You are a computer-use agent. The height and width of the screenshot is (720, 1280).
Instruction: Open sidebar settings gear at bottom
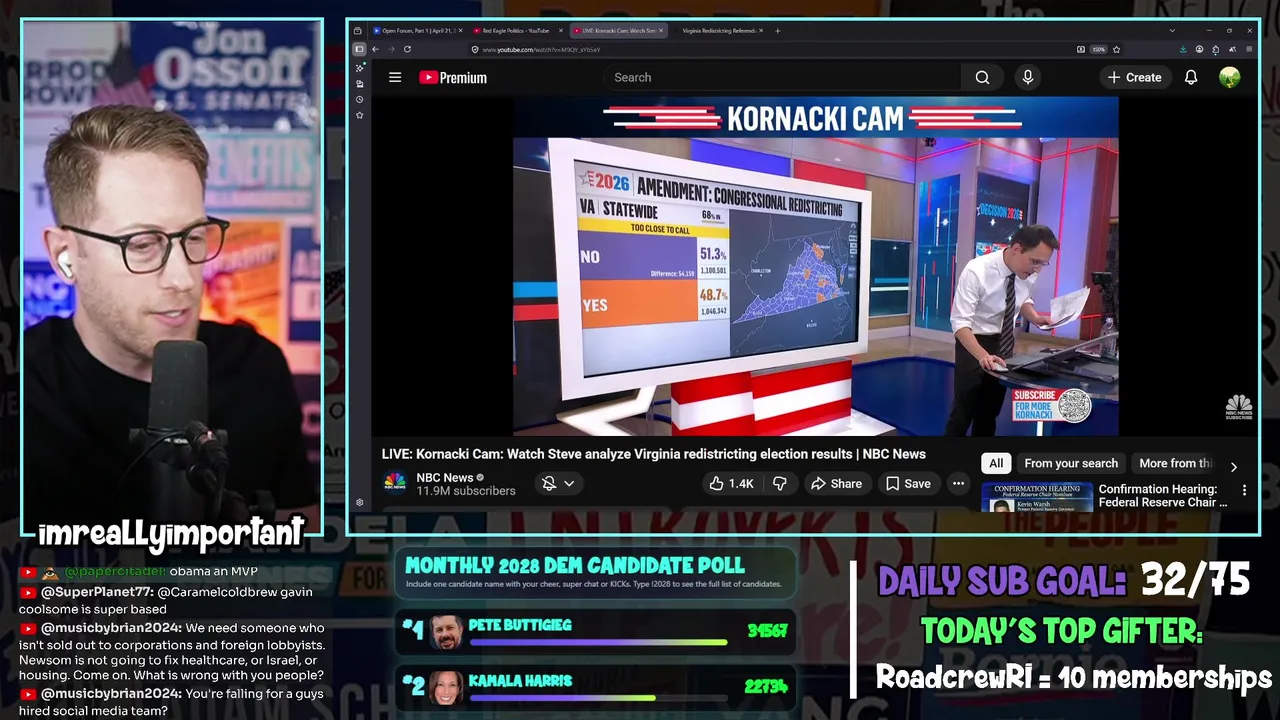359,503
